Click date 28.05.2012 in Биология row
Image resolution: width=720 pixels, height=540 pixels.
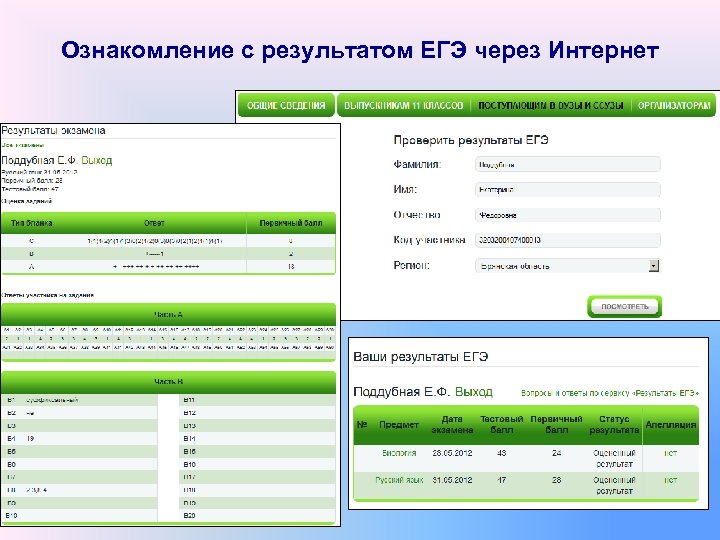452,453
